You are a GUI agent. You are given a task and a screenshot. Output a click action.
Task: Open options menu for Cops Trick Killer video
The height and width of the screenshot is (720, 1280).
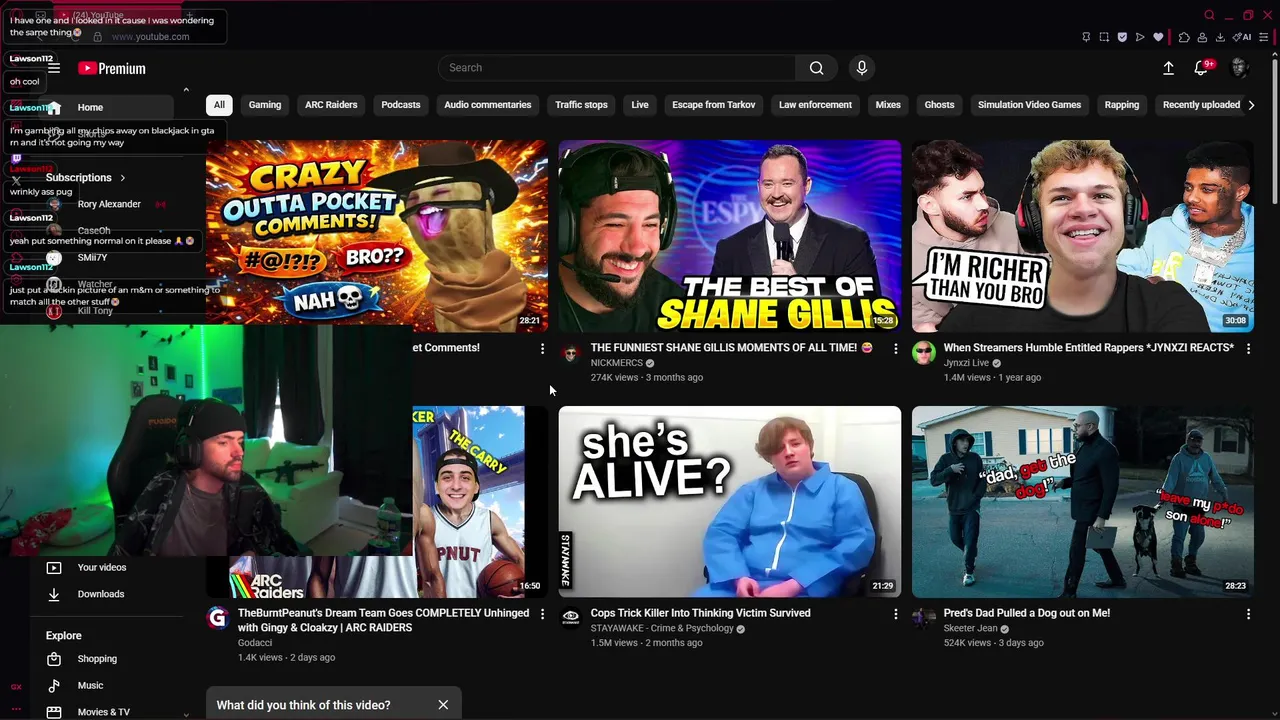pos(895,614)
